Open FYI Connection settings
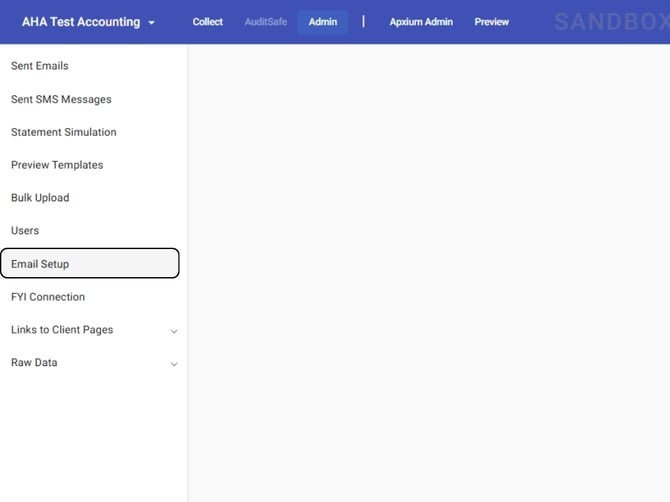 click(x=48, y=297)
